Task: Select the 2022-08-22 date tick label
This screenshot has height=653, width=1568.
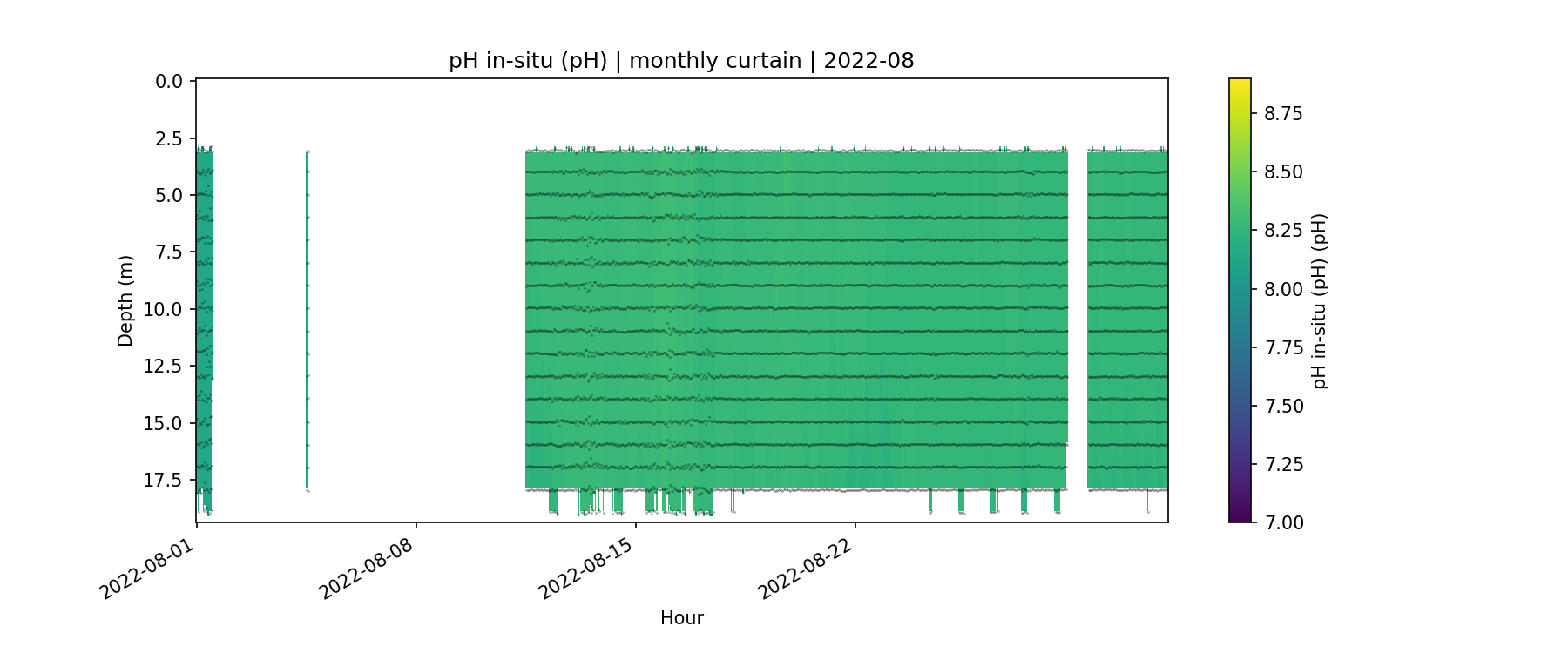Action: [804, 564]
